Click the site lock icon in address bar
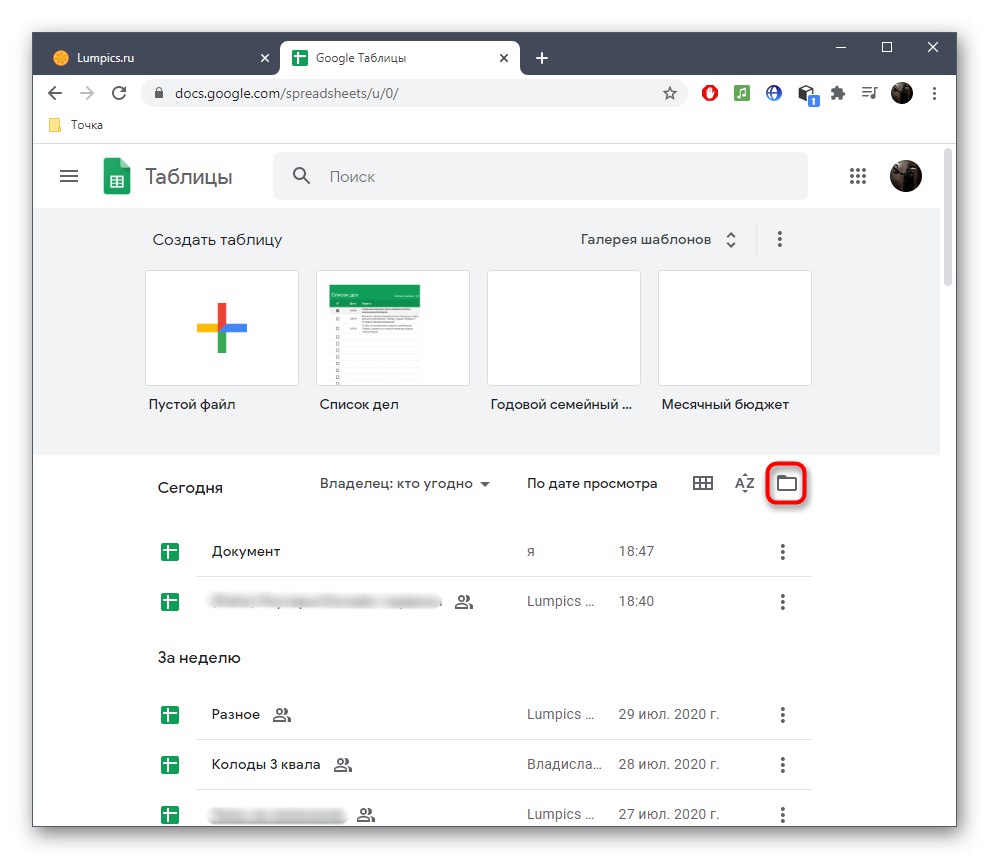The height and width of the screenshot is (859, 989). 159,93
